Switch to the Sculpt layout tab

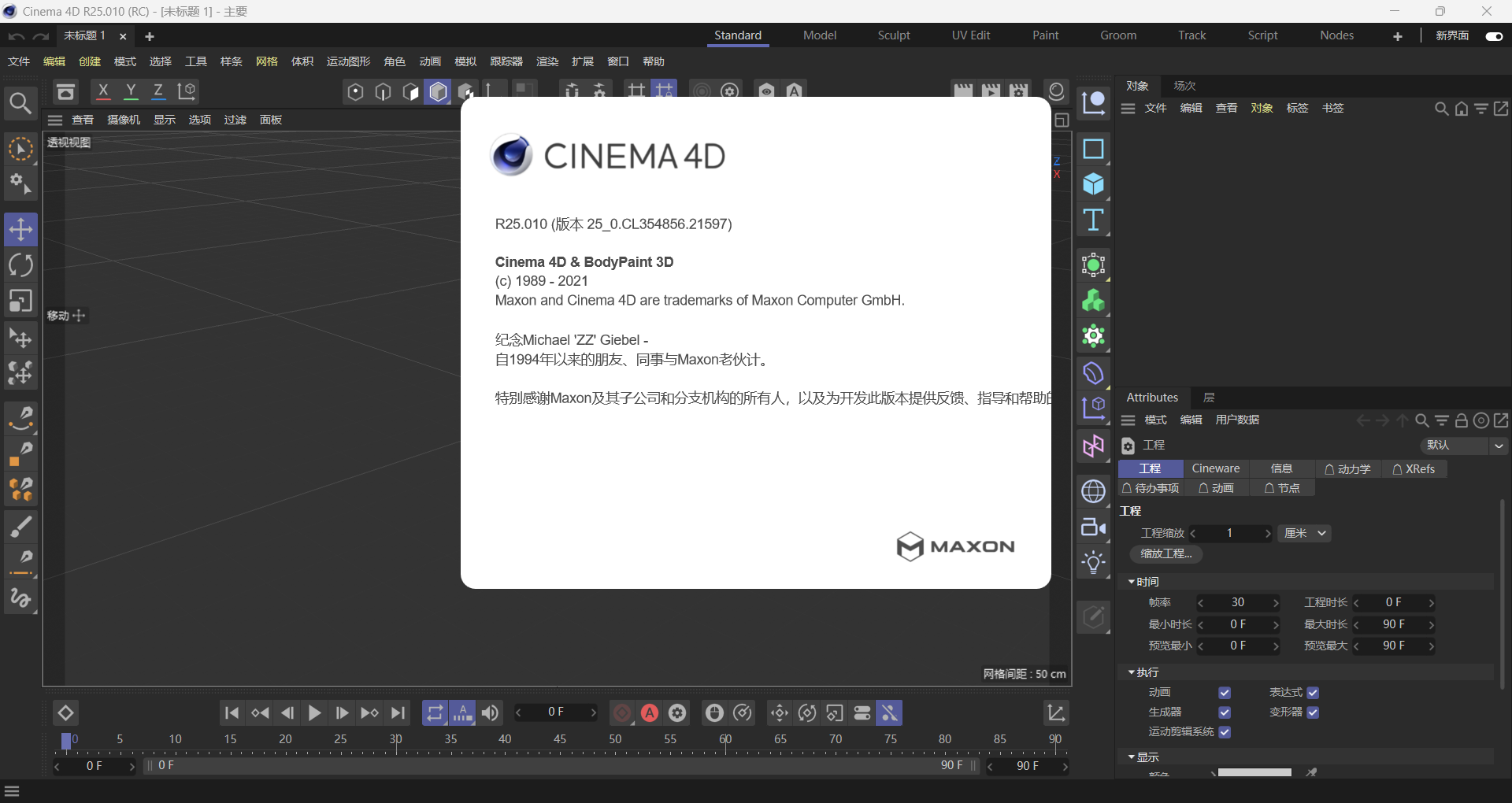(894, 35)
